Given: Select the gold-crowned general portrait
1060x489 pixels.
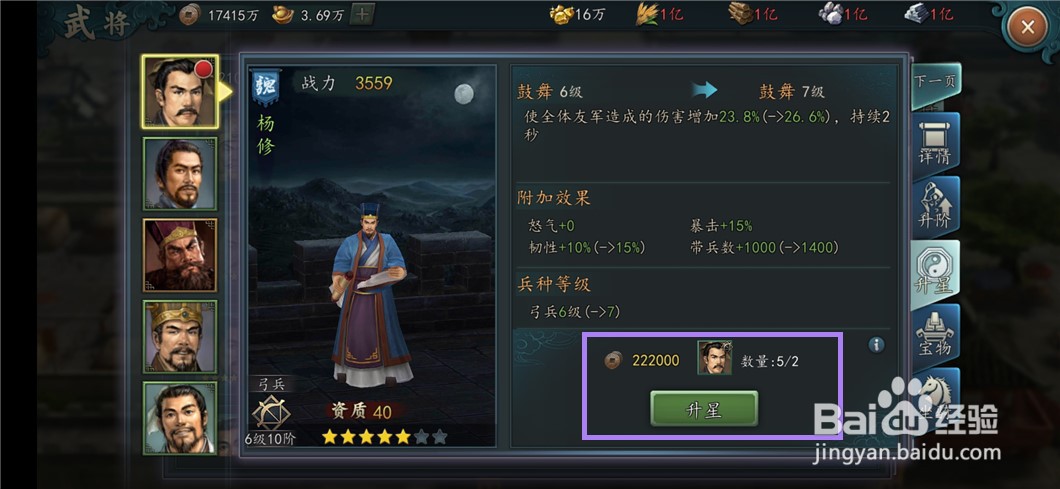Looking at the screenshot, I should 180,336.
